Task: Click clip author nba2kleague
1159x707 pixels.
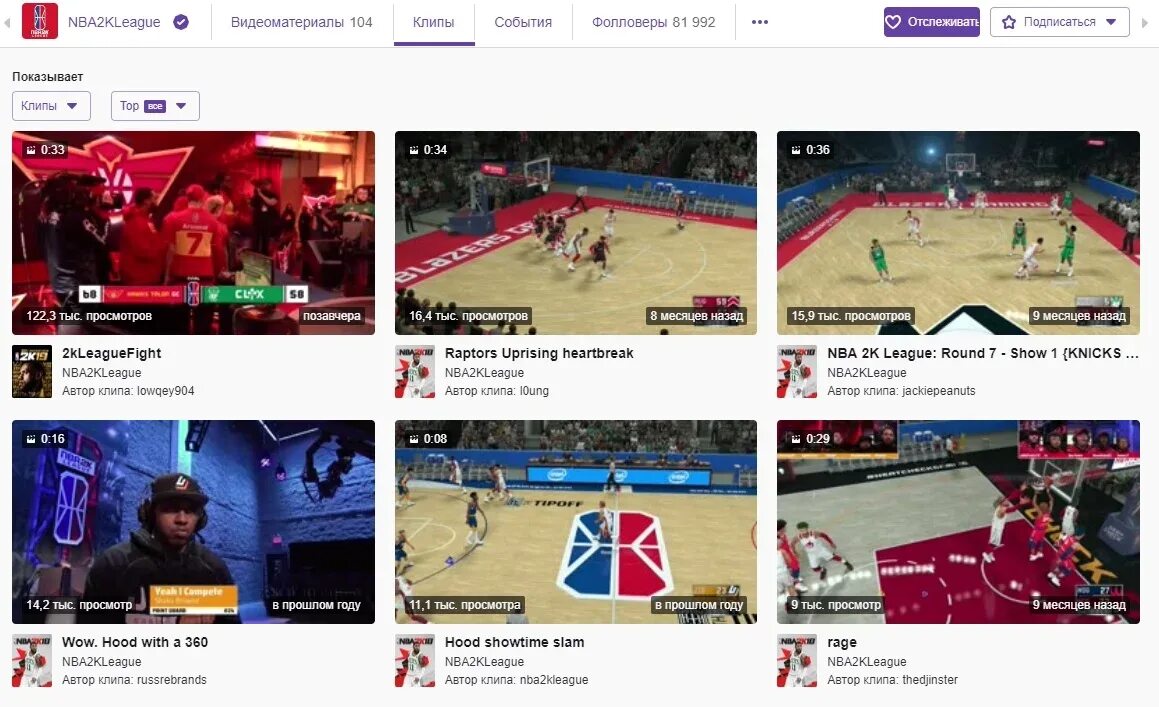Action: [554, 680]
